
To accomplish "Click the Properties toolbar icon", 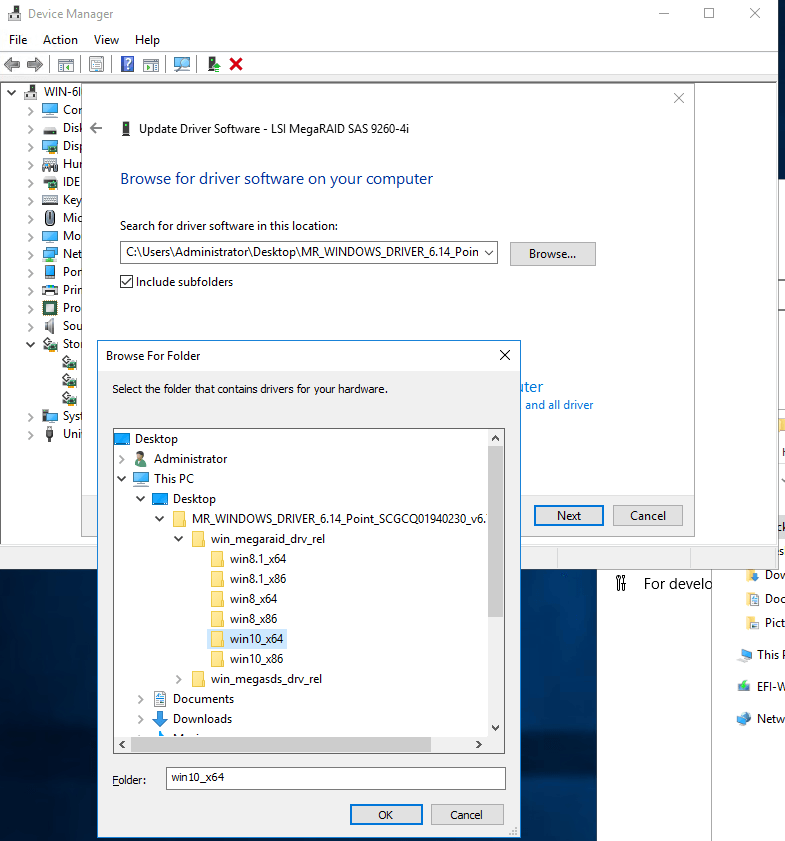I will pos(96,64).
